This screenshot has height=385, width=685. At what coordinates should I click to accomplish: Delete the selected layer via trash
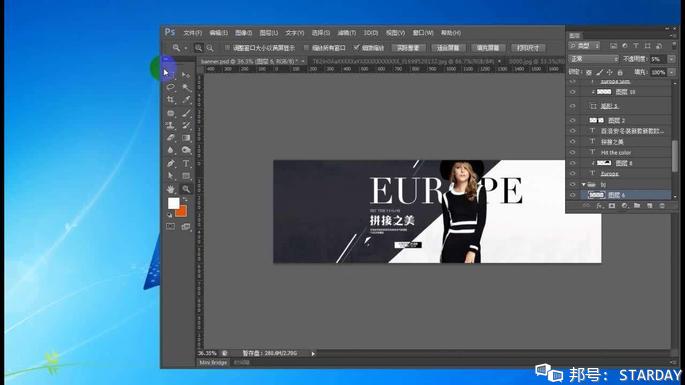(x=662, y=205)
